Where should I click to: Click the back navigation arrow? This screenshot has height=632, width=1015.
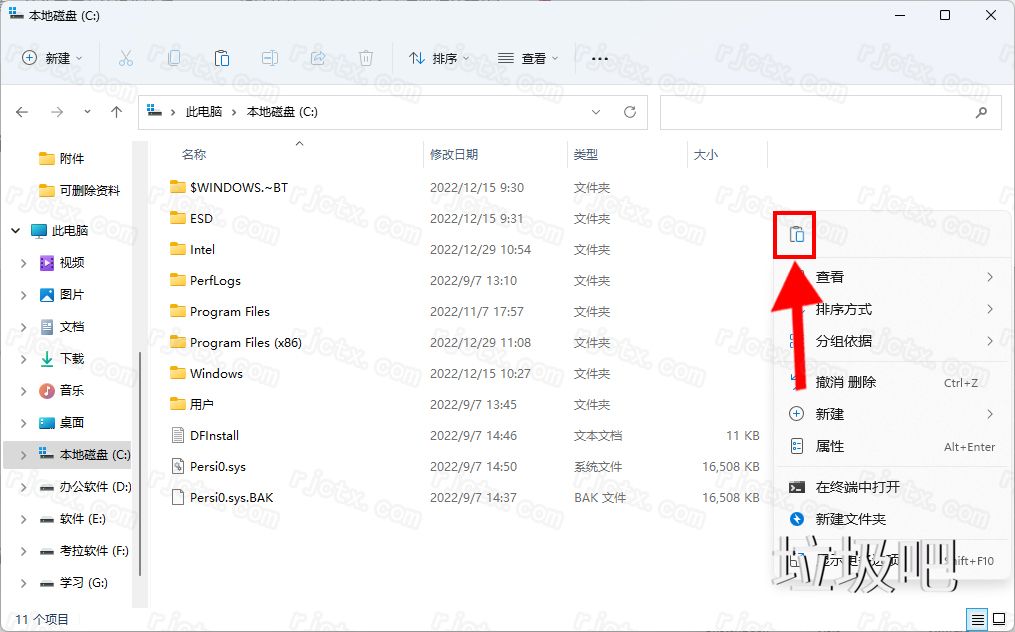coord(22,112)
